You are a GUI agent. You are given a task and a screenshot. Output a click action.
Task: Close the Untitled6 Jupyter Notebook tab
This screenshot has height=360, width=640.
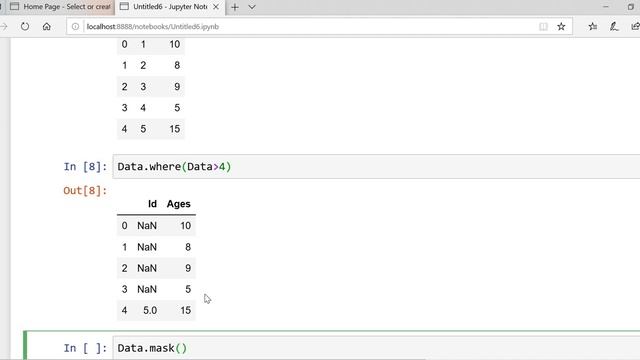point(216,7)
